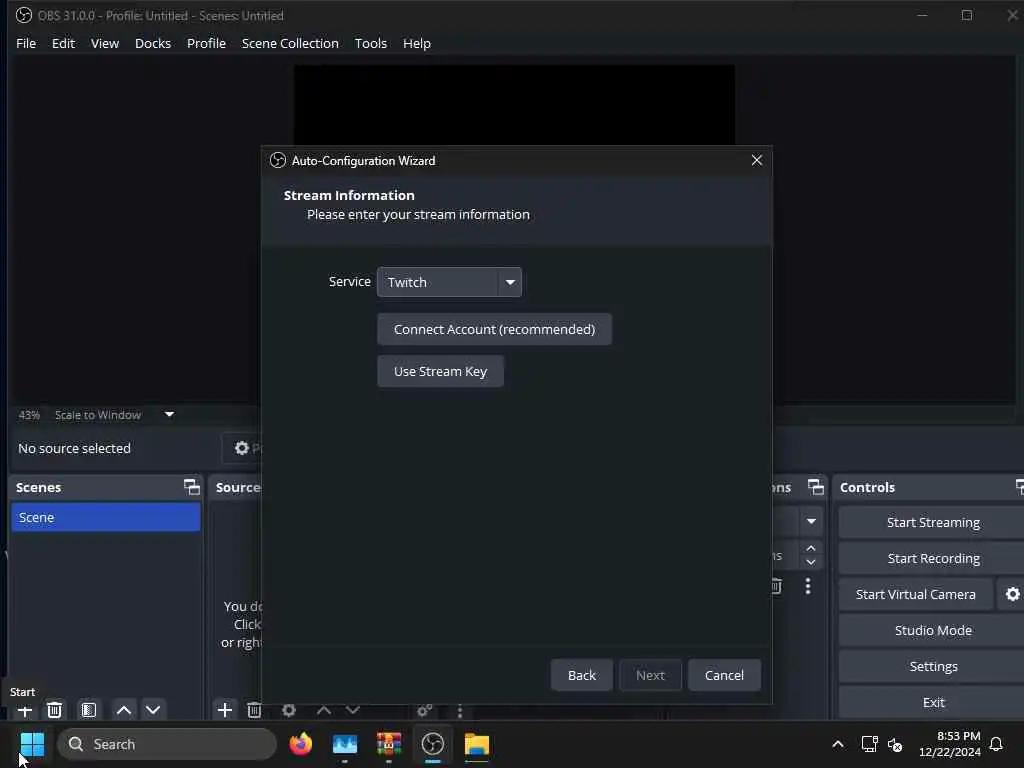Open the notifications bell
This screenshot has height=768, width=1024.
[996, 744]
